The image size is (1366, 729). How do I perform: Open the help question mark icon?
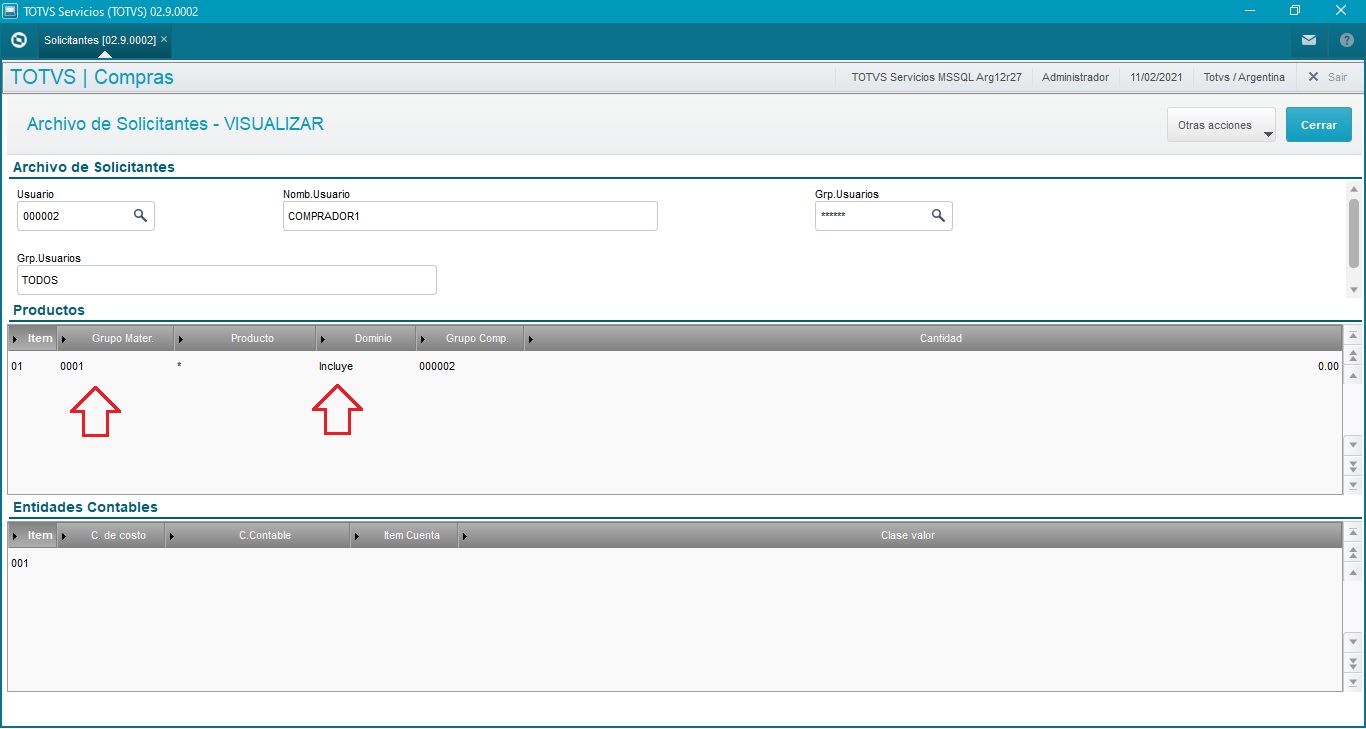tap(1346, 40)
